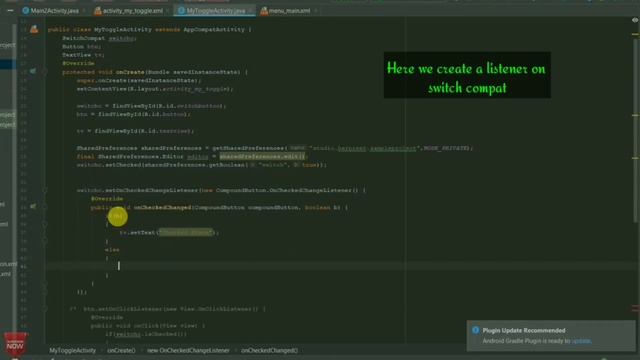Click the XML file icon on activity_my_toggle.xml tab
This screenshot has width=640, height=360.
click(x=98, y=11)
